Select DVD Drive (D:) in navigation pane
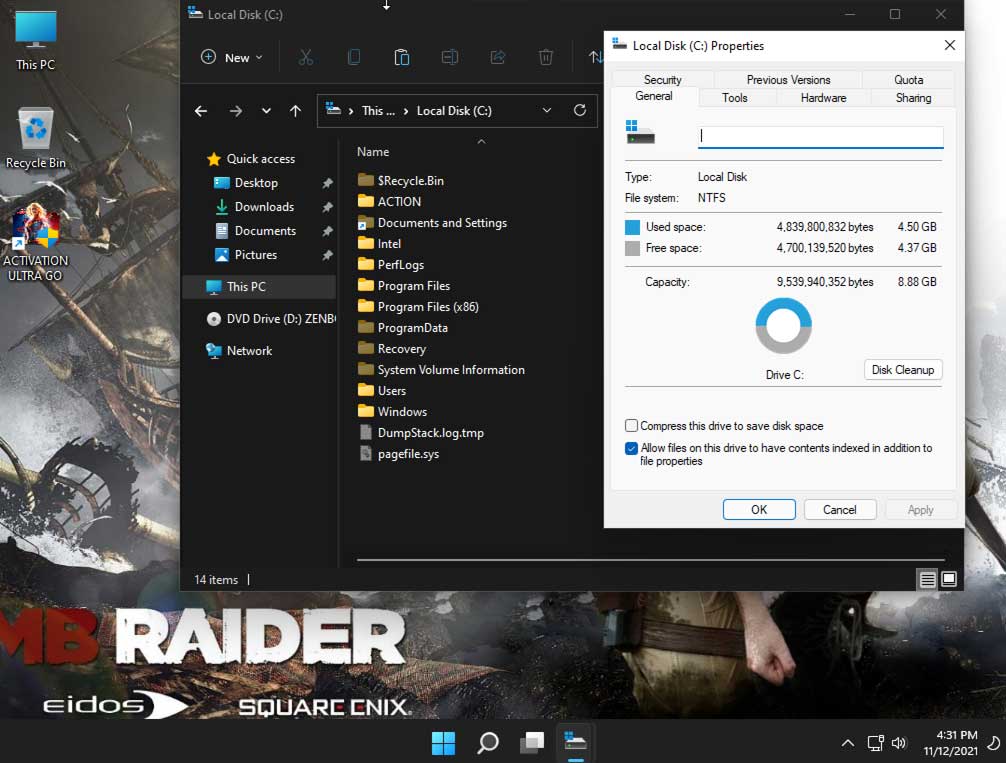Viewport: 1006px width, 763px height. tap(270, 318)
